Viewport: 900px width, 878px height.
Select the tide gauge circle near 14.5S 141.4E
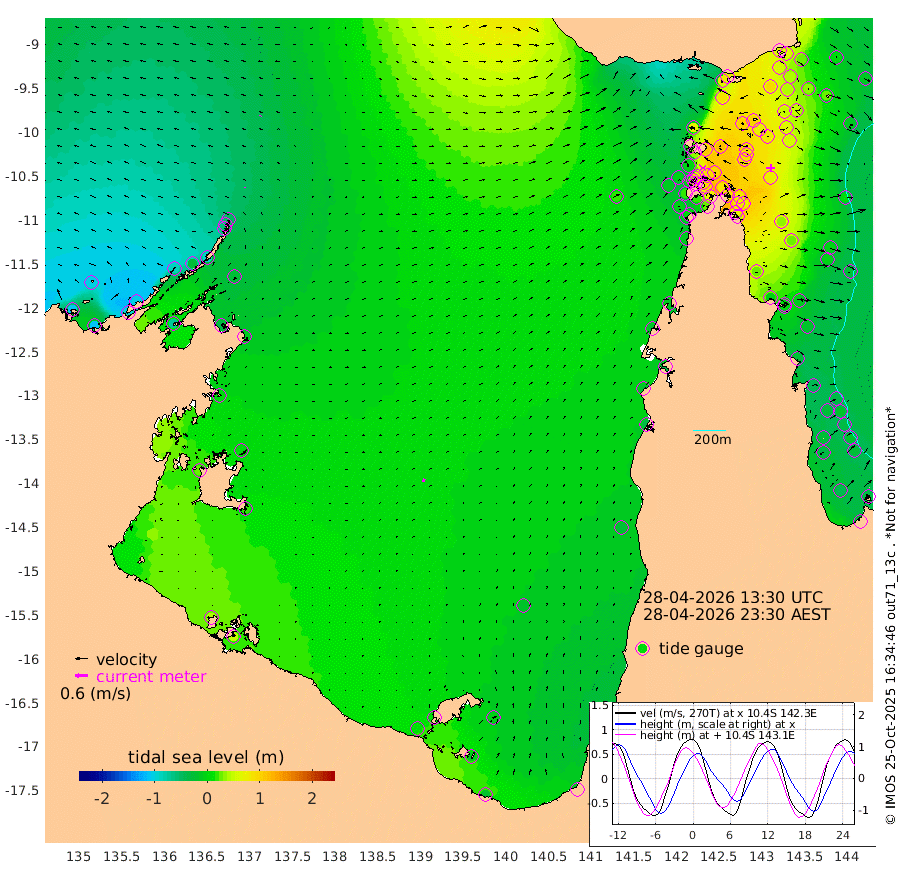pos(622,527)
